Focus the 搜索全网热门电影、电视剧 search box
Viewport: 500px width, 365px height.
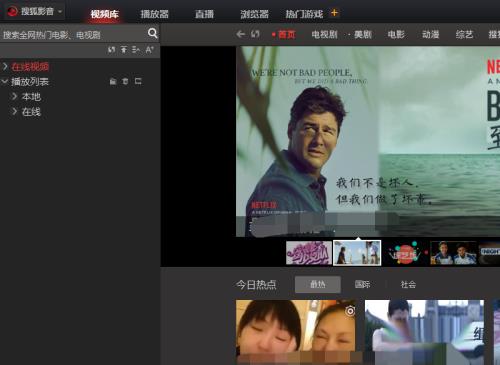click(x=73, y=35)
